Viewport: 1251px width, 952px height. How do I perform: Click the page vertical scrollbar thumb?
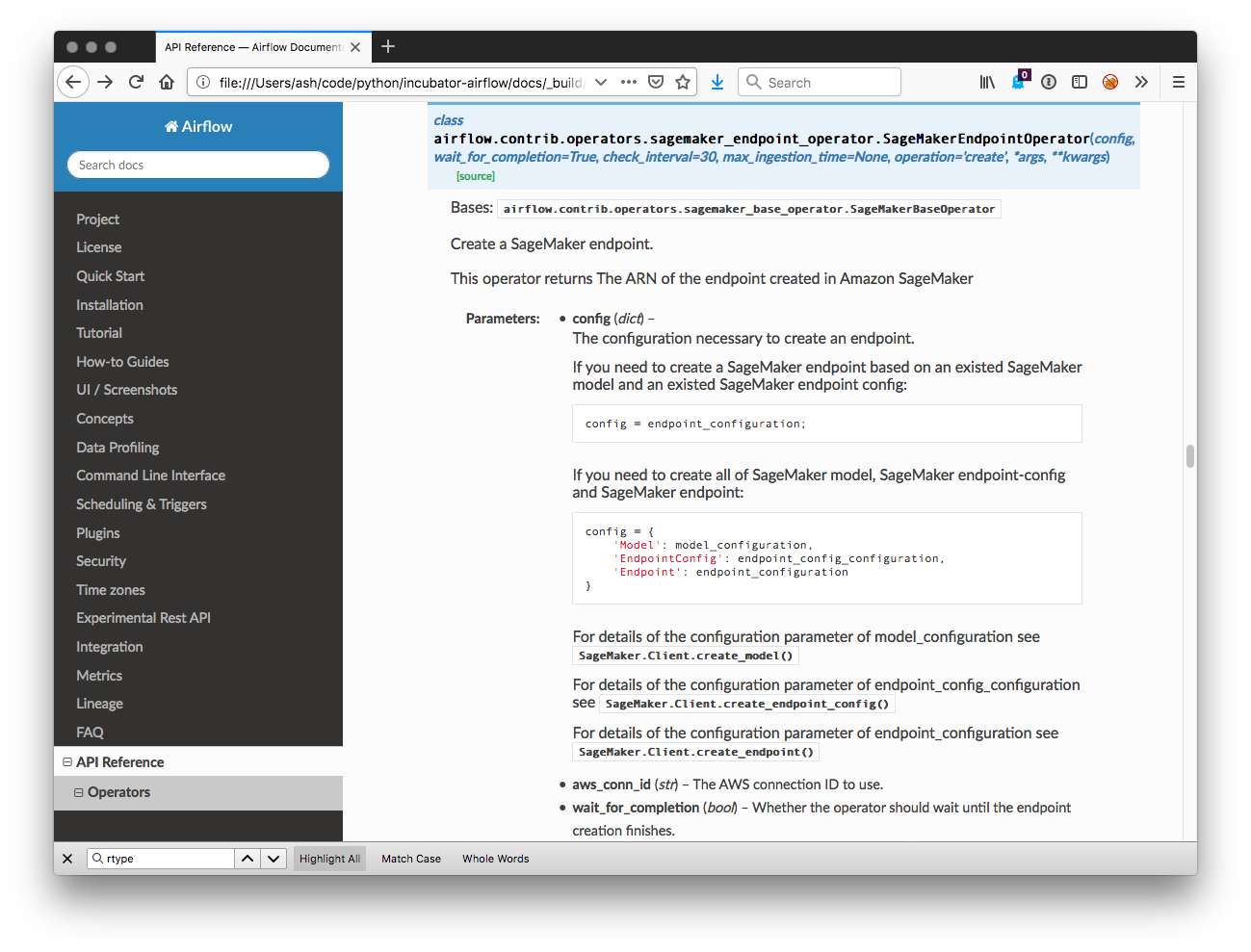coord(1190,455)
